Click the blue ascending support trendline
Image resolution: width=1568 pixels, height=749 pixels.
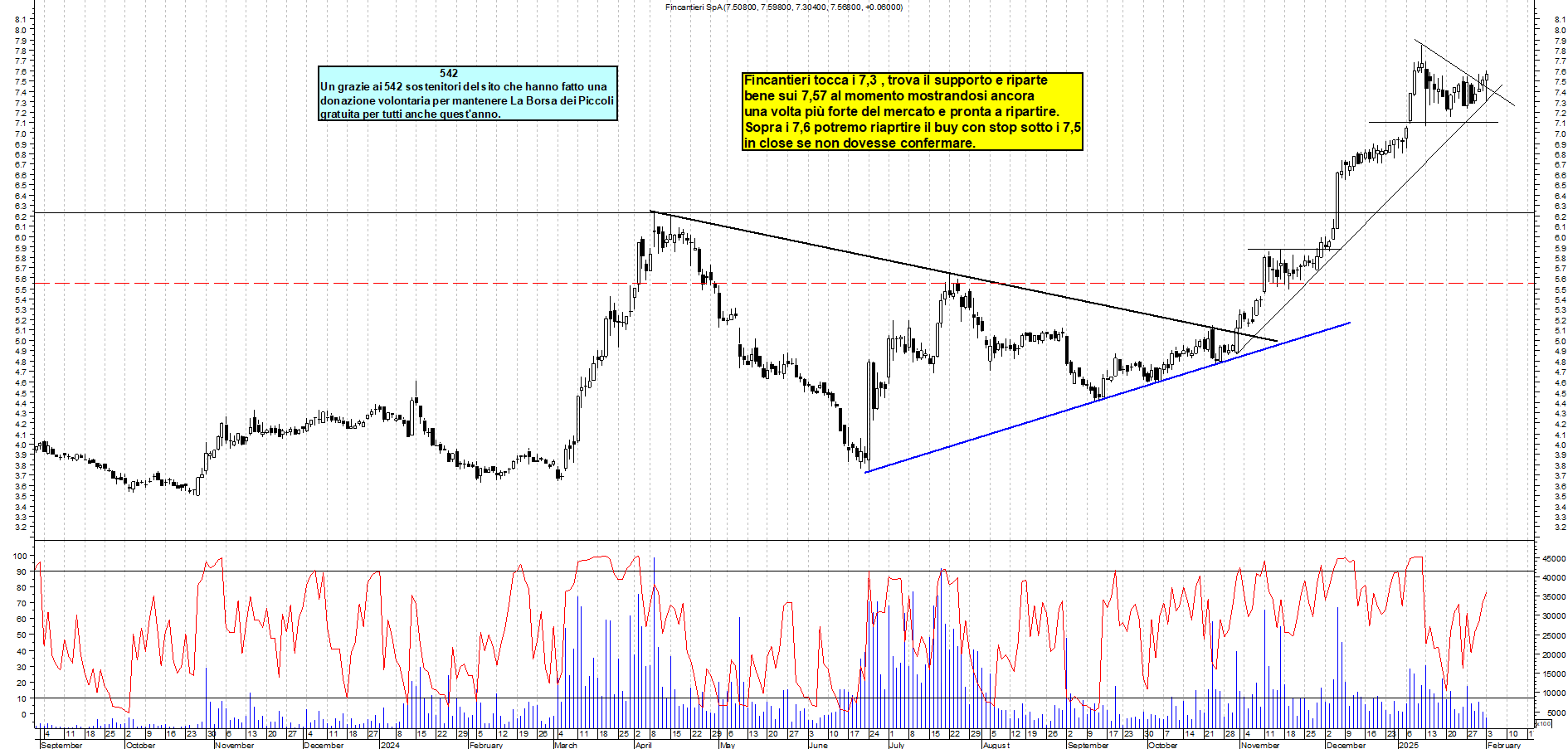[1108, 397]
